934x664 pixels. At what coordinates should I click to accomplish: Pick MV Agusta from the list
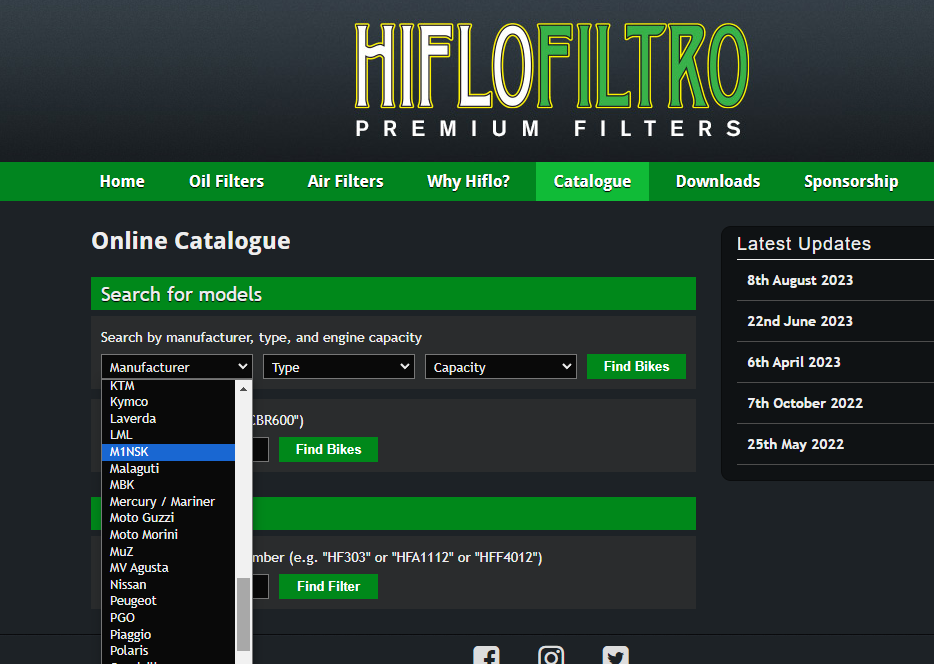point(169,568)
